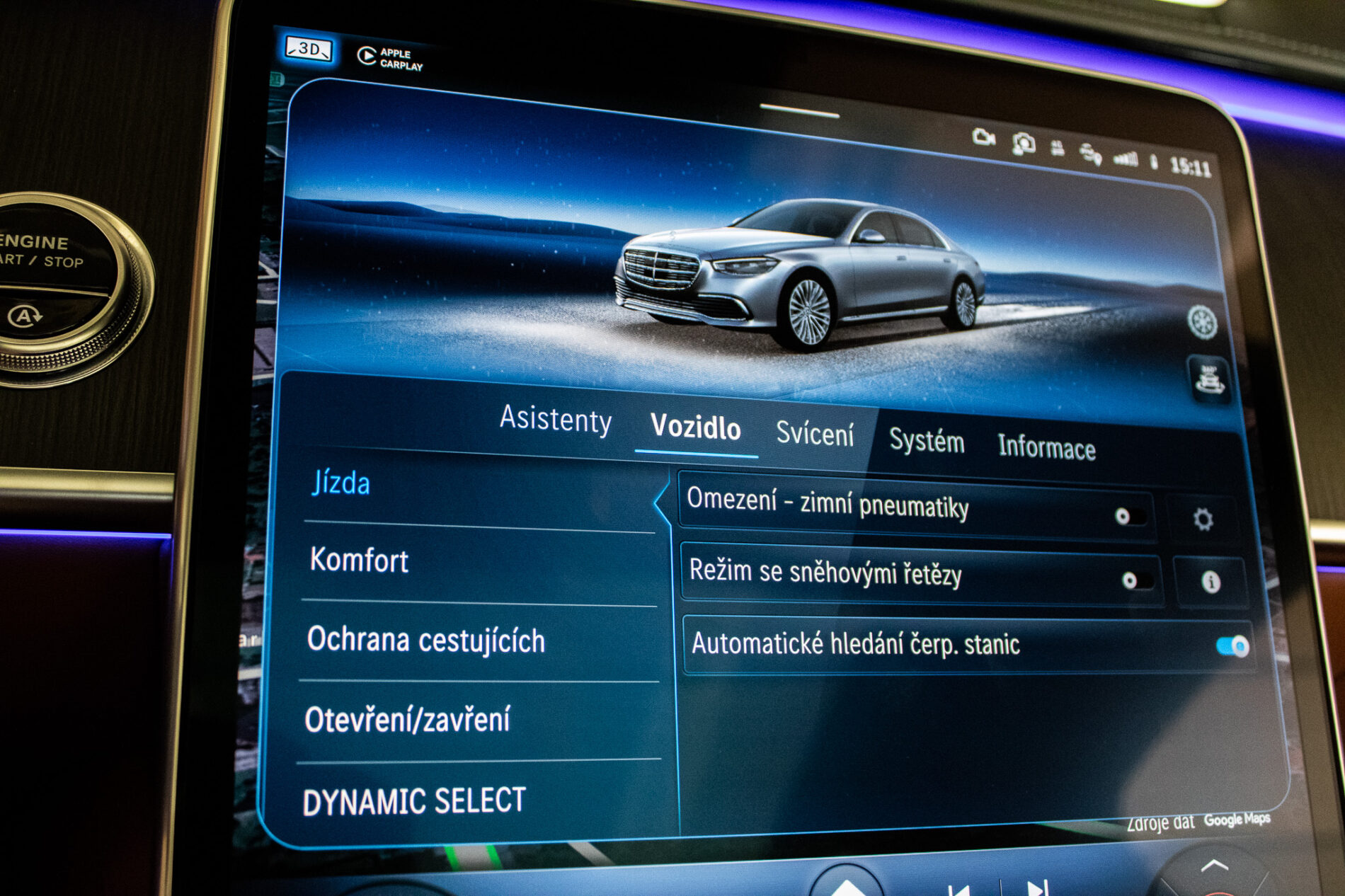Tap the Zdroje dat Google Maps text
1345x896 pixels.
tap(1198, 821)
